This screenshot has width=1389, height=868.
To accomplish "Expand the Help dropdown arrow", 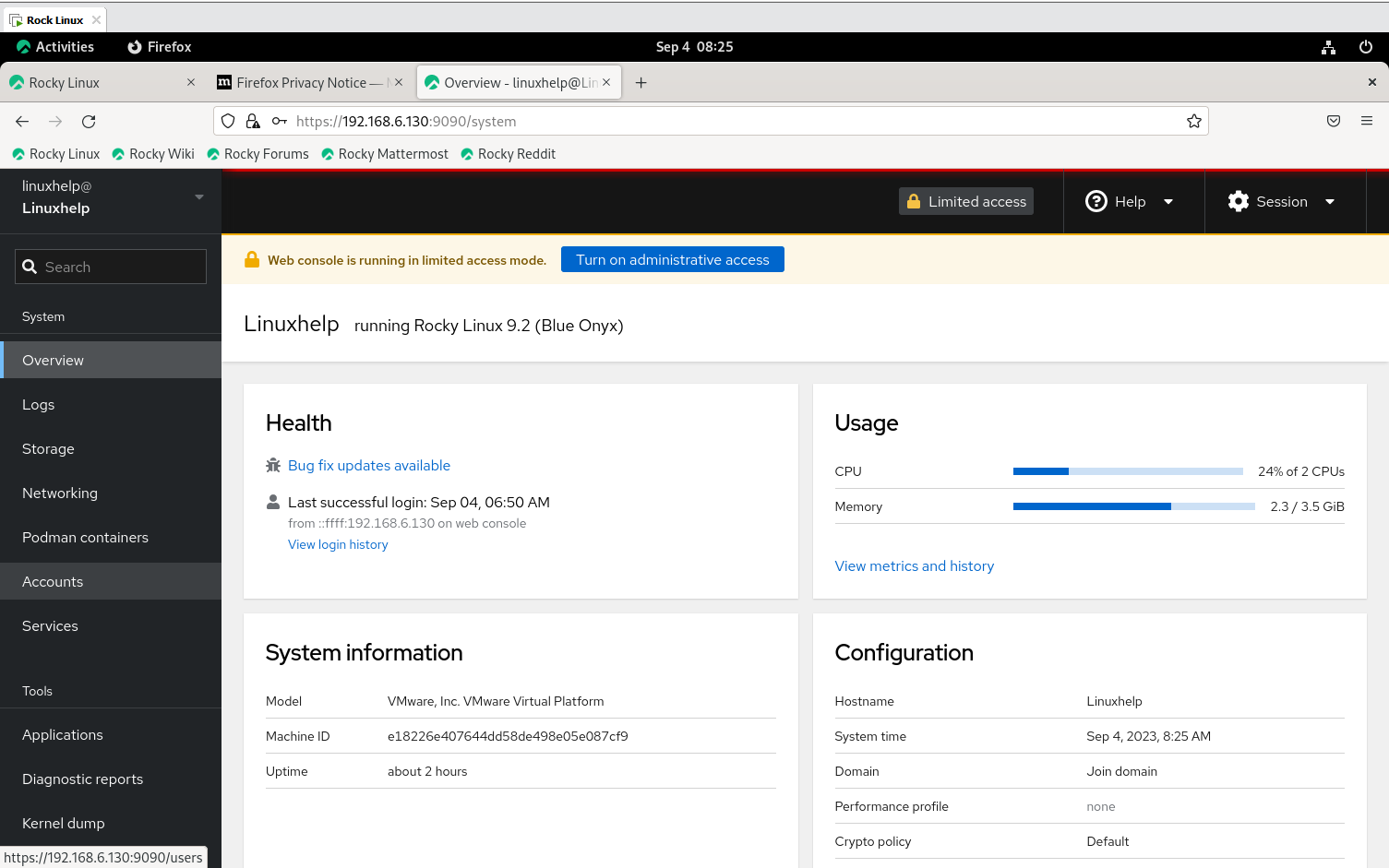I will pos(1168,201).
